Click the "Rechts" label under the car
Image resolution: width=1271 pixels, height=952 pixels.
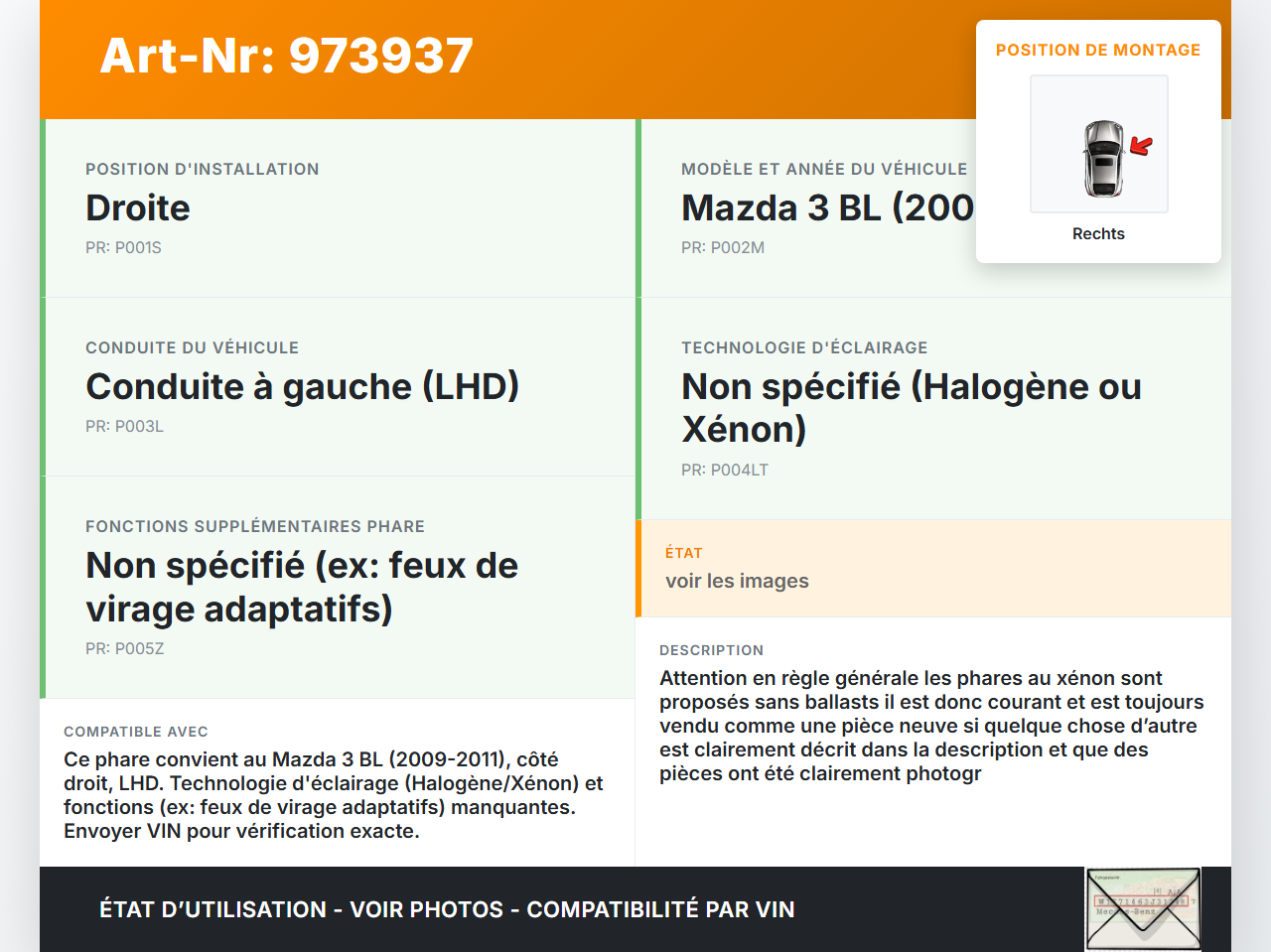[1098, 233]
